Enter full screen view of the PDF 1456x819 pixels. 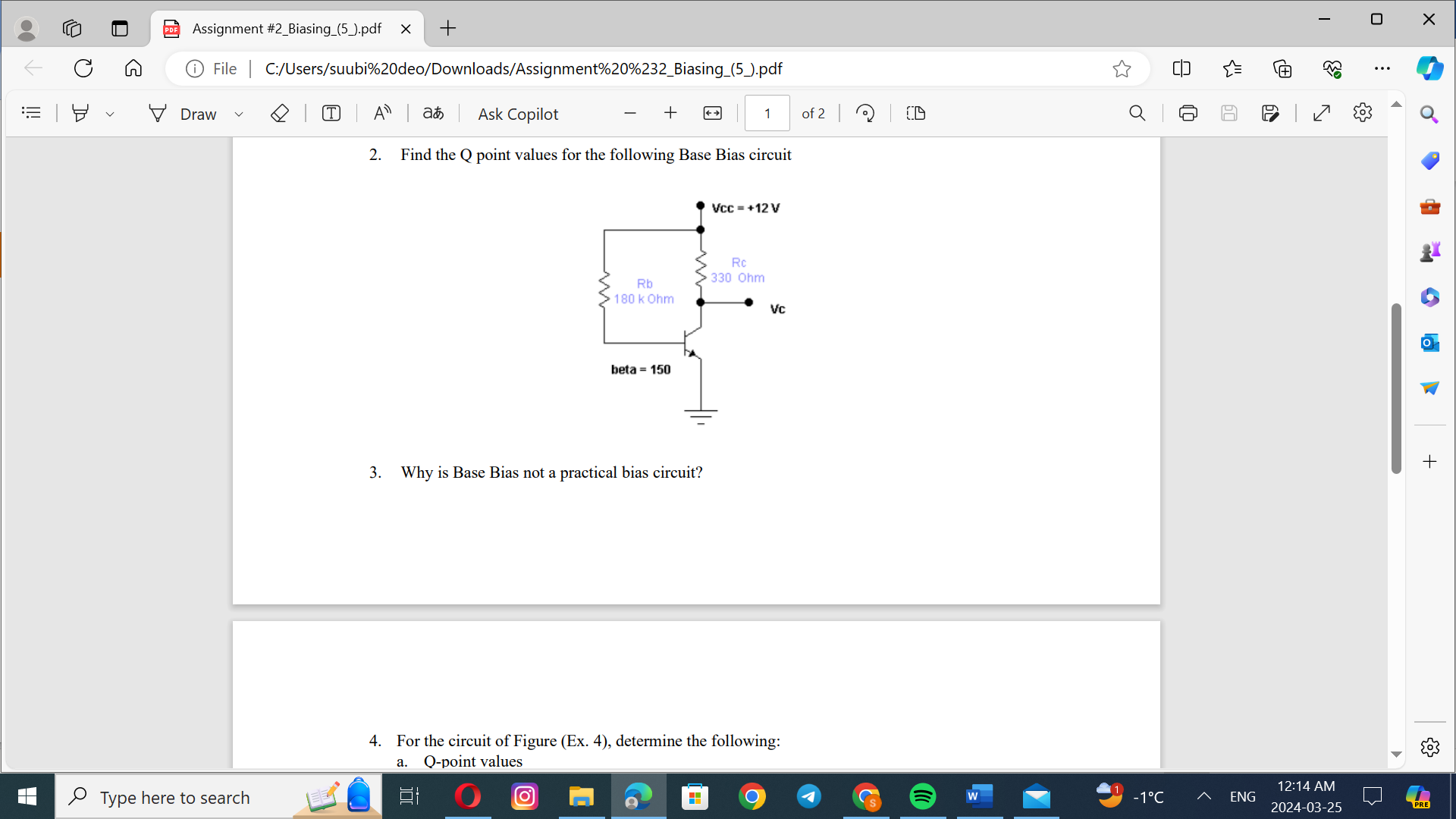1322,113
